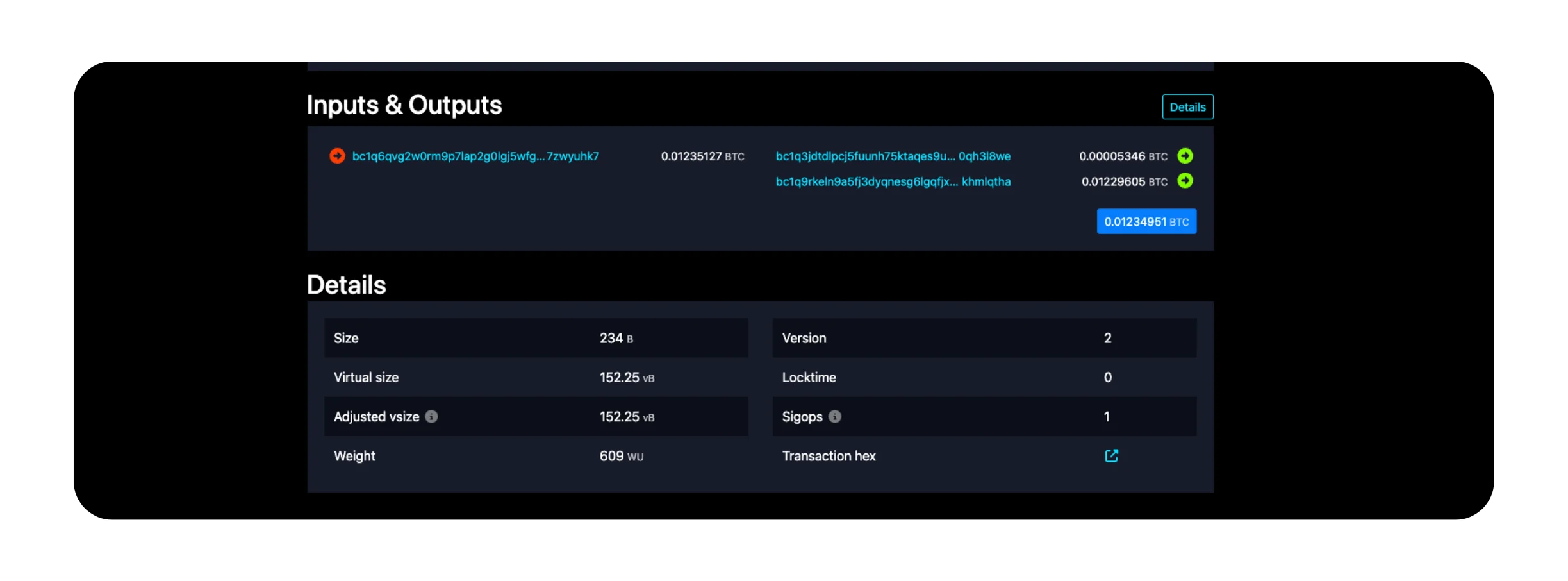
Task: Click green arrow beside 0.00005346 BTC output
Action: 1185,156
